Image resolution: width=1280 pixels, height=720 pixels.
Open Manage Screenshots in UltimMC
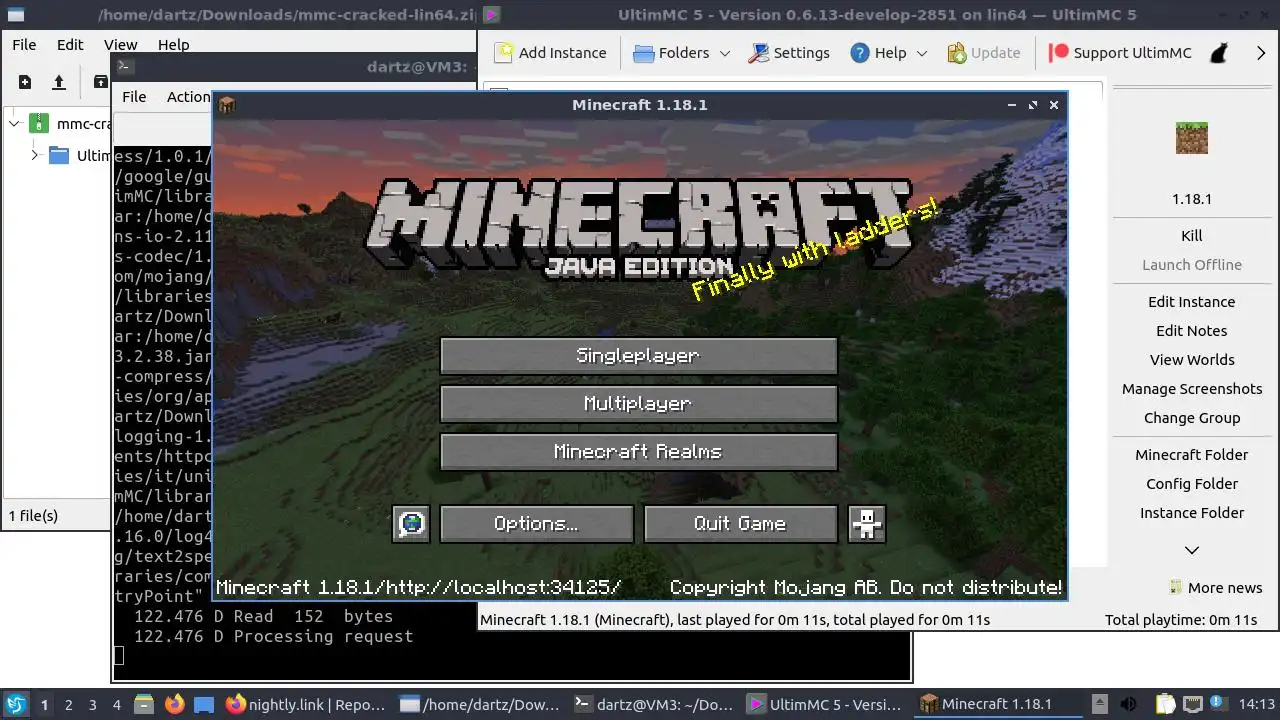click(x=1192, y=389)
